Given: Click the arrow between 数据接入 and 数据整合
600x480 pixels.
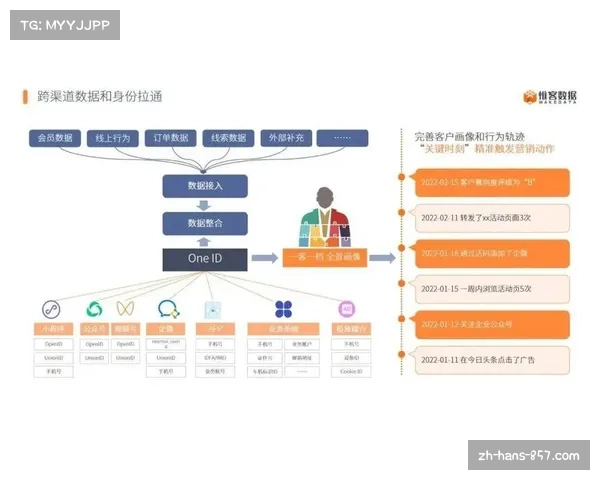Looking at the screenshot, I should (204, 206).
